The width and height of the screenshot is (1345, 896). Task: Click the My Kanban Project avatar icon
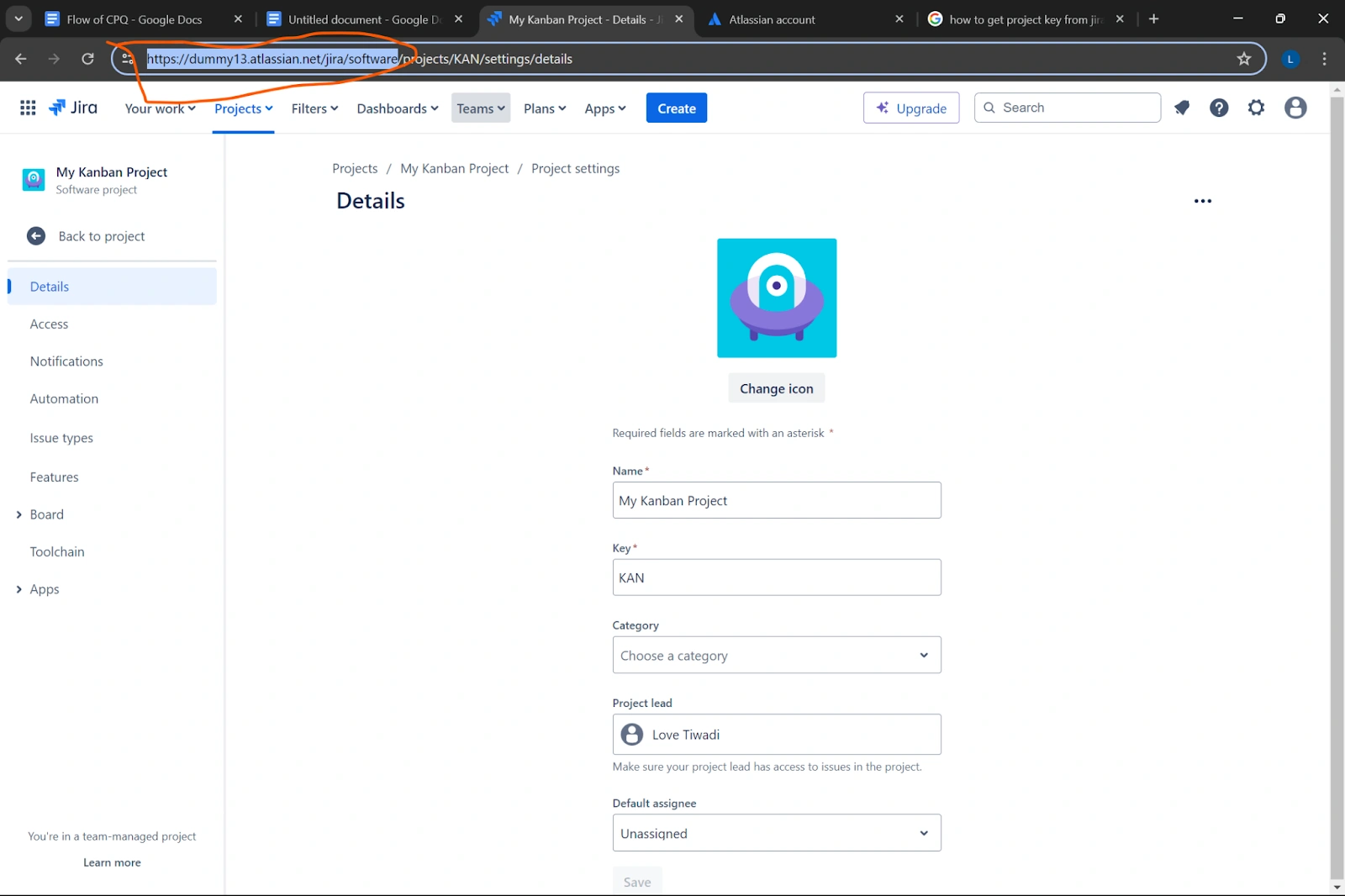pyautogui.click(x=33, y=179)
